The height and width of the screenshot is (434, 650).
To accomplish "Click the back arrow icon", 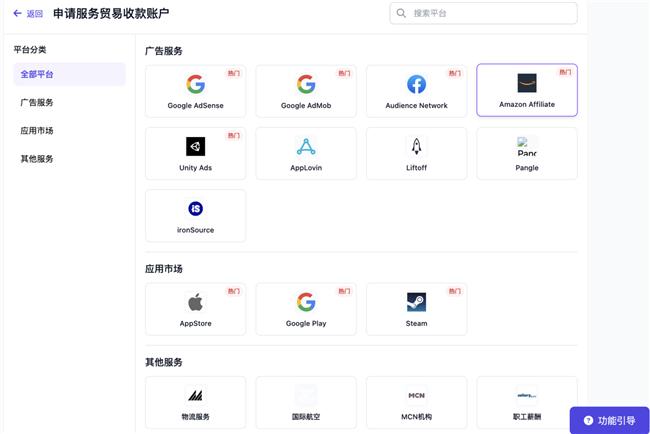I will coord(17,13).
